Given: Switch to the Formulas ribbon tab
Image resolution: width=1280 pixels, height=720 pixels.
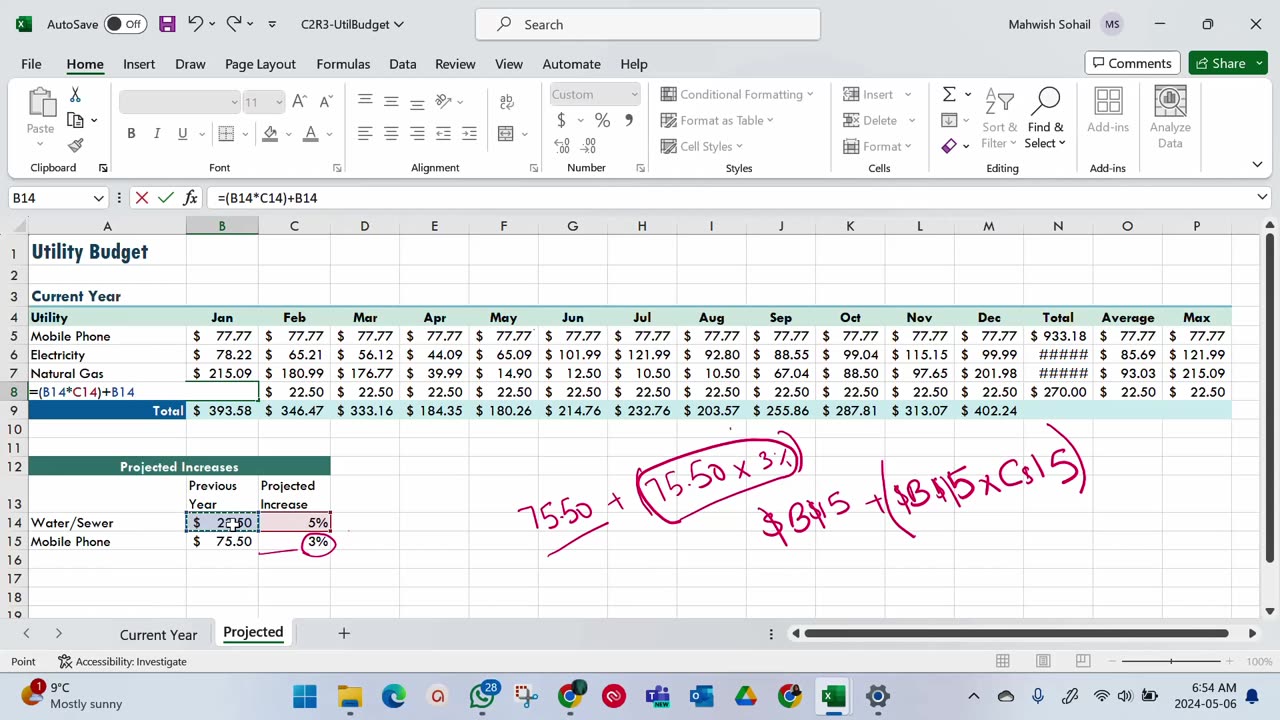Looking at the screenshot, I should pyautogui.click(x=343, y=64).
